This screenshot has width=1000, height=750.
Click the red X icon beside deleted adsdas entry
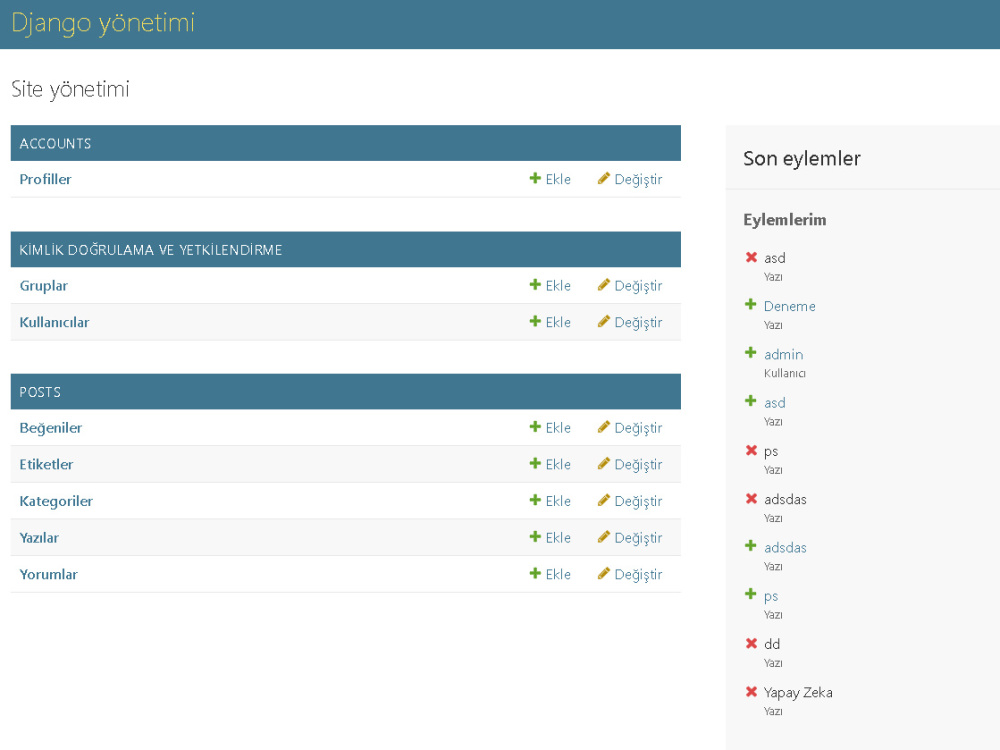click(x=751, y=499)
